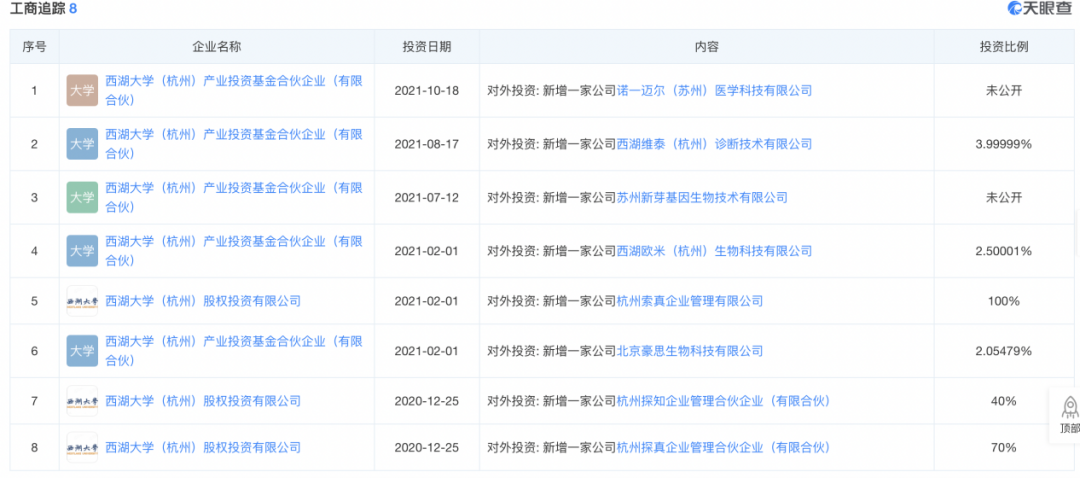Click the date 2021-08-17
Screen dimensions: 1080x478
[x=427, y=144]
